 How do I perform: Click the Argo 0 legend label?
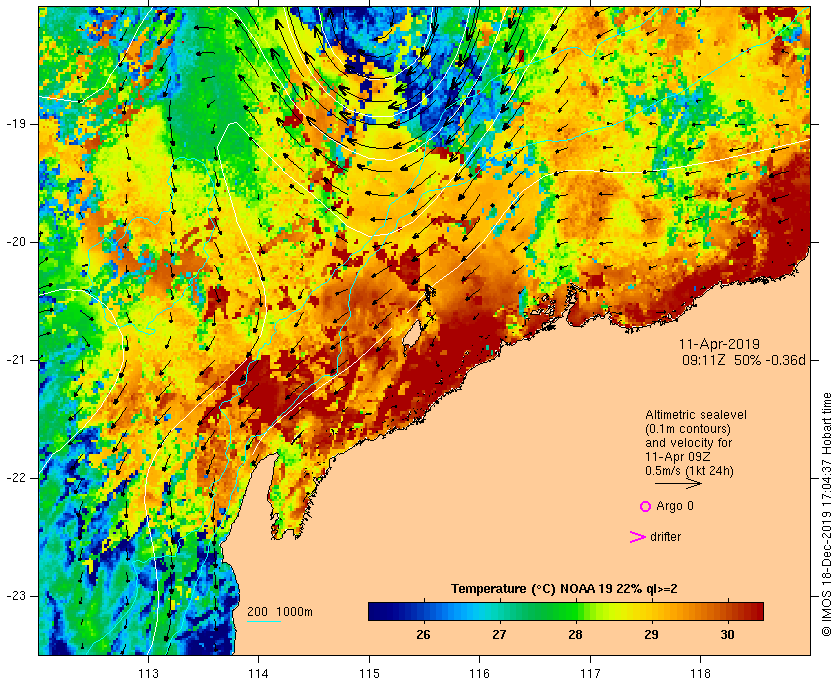pyautogui.click(x=675, y=506)
